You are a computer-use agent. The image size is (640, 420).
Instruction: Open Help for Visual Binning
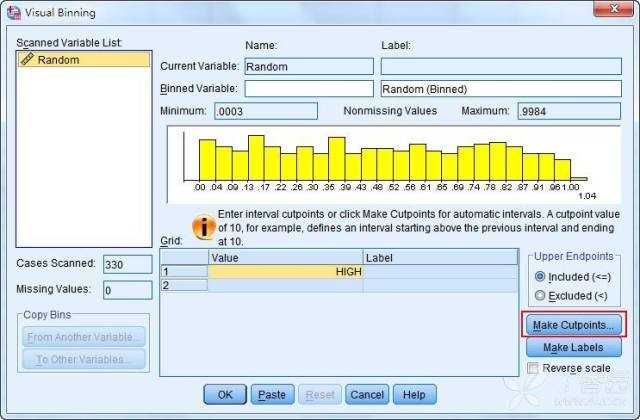(x=414, y=395)
